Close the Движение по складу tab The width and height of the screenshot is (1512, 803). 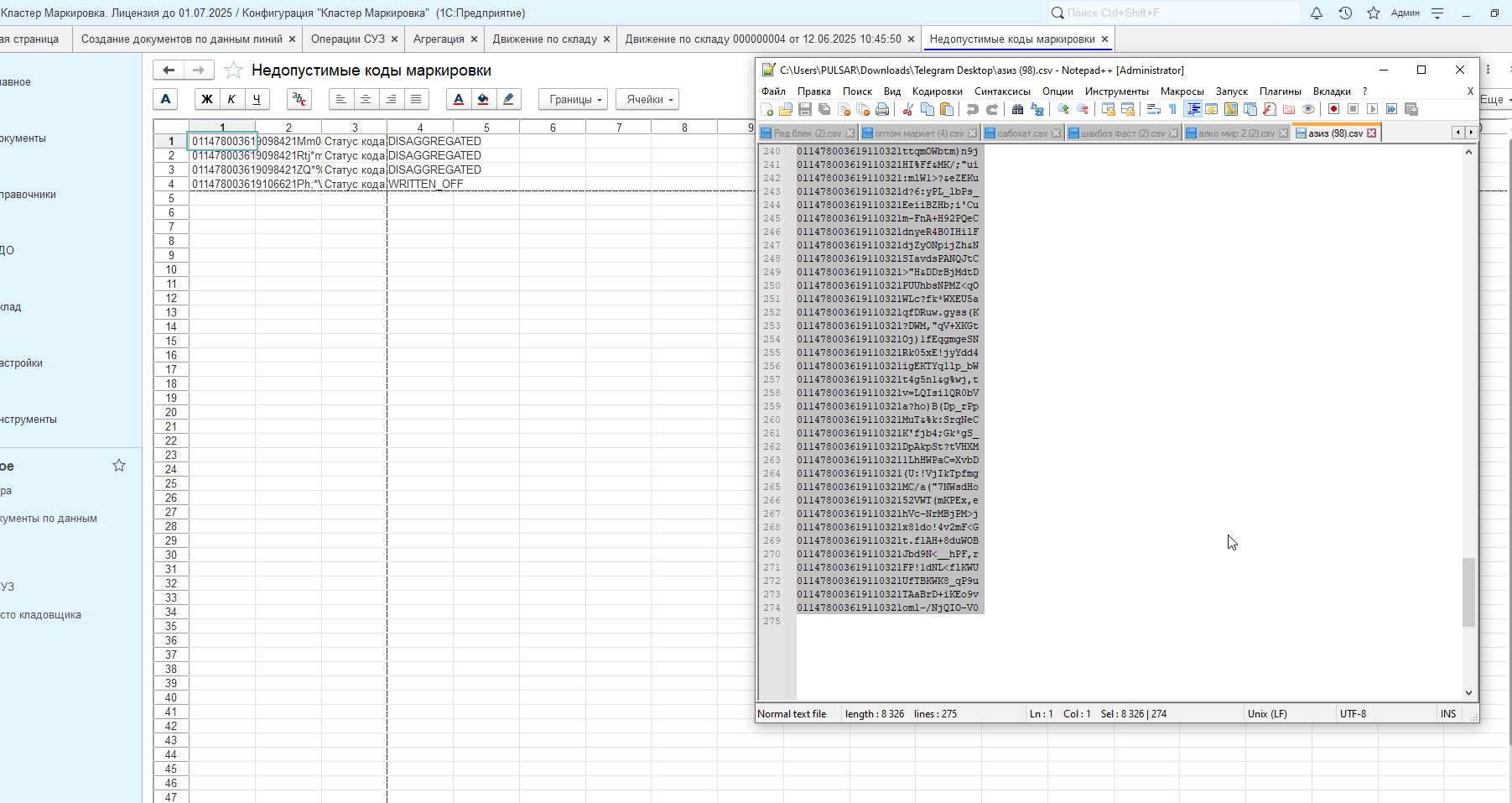click(x=606, y=39)
